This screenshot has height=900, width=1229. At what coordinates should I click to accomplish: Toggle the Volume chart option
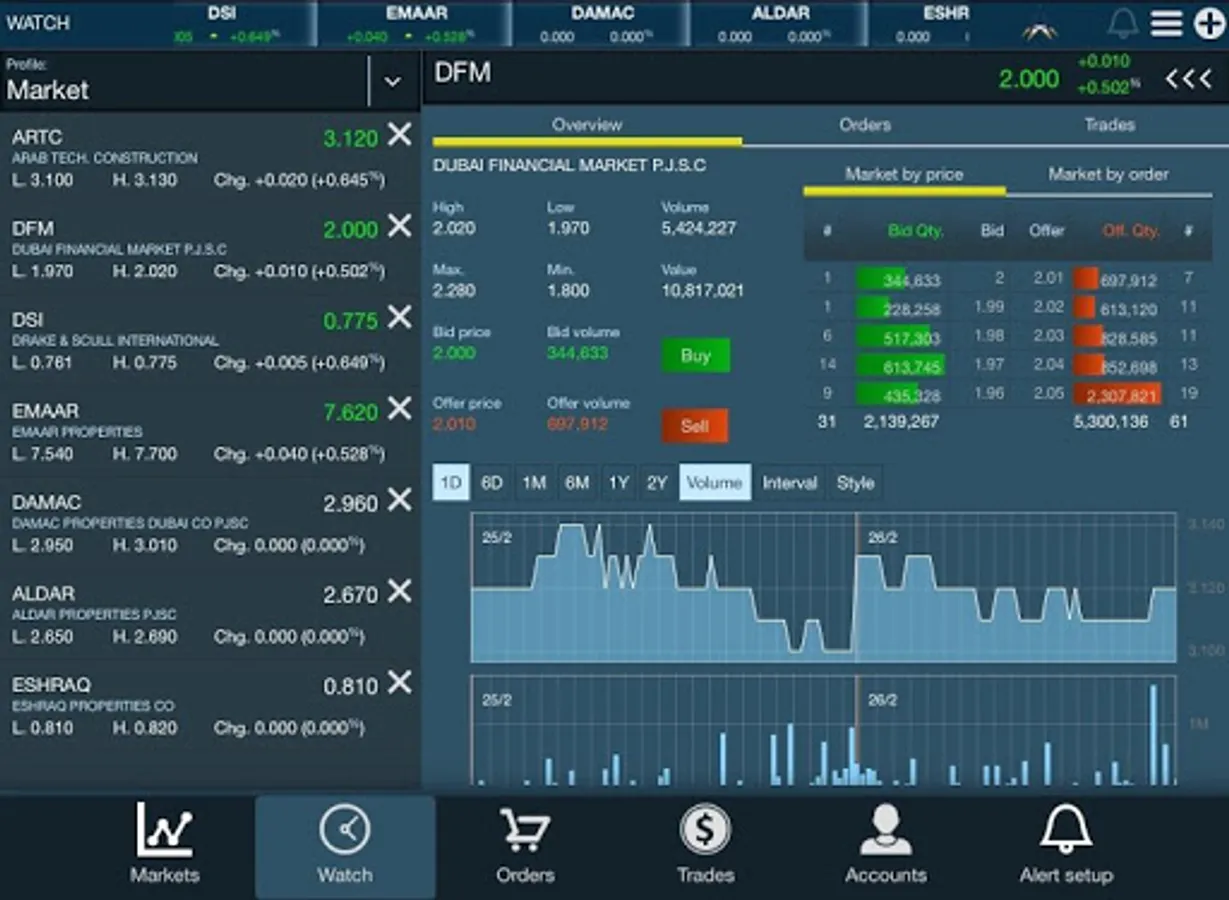(715, 483)
